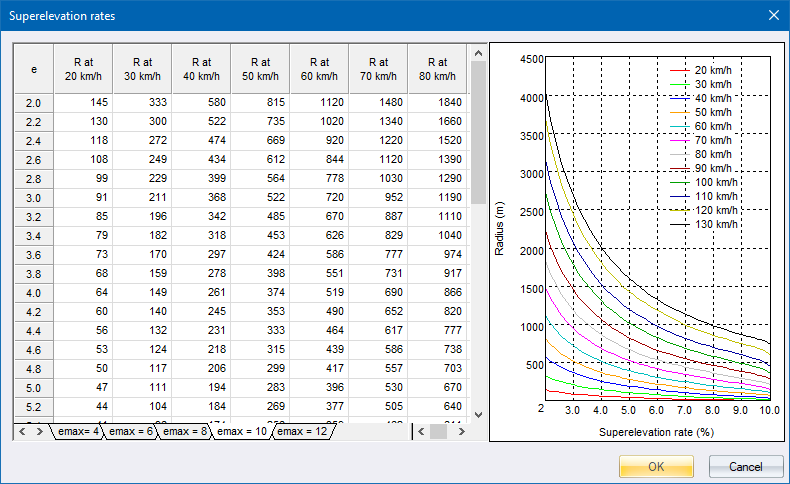This screenshot has width=790, height=484.
Task: Close the Superelevation rates dialog
Action: click(x=772, y=15)
